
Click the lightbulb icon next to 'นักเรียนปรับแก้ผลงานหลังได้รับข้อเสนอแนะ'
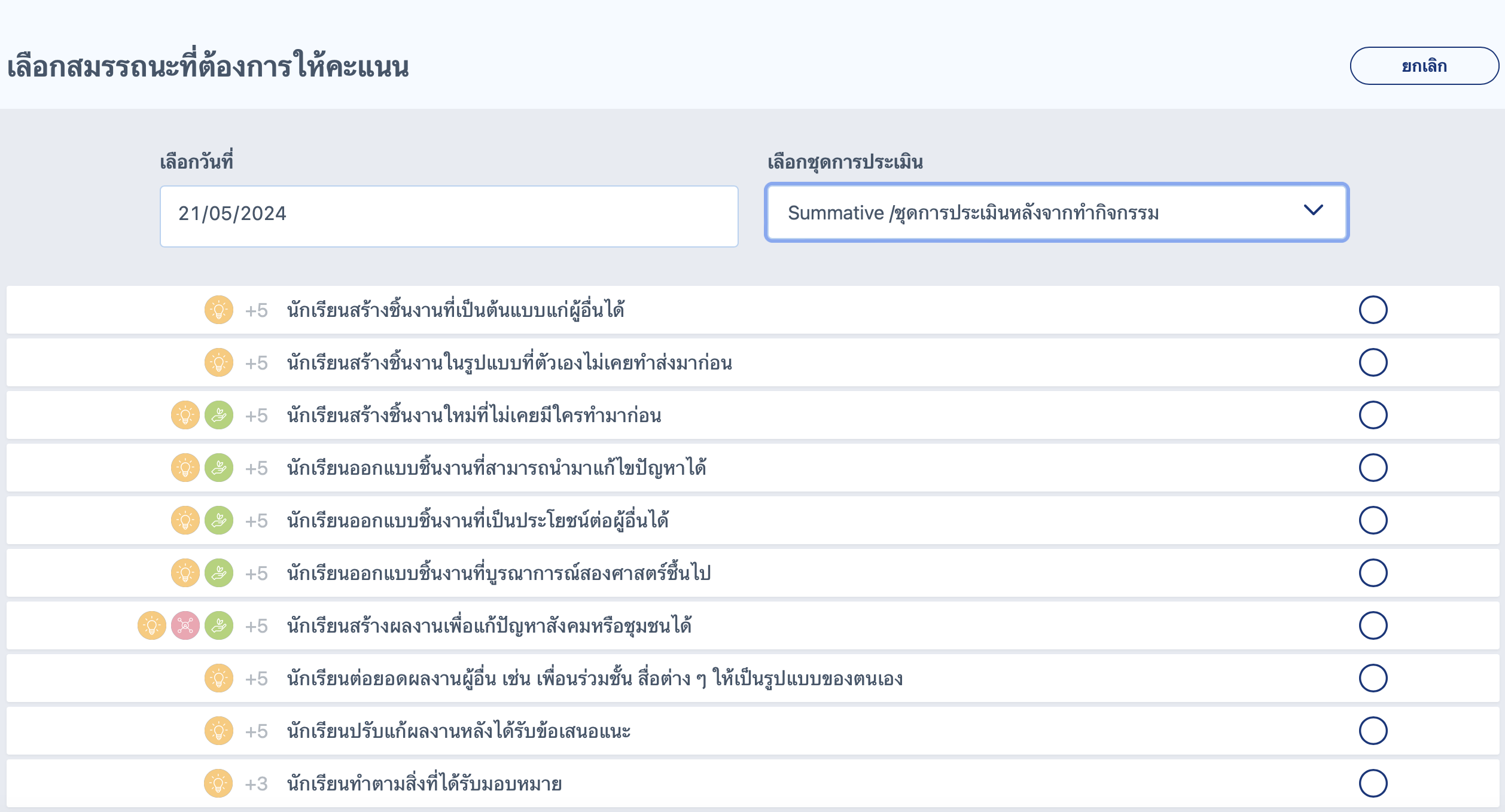219,730
